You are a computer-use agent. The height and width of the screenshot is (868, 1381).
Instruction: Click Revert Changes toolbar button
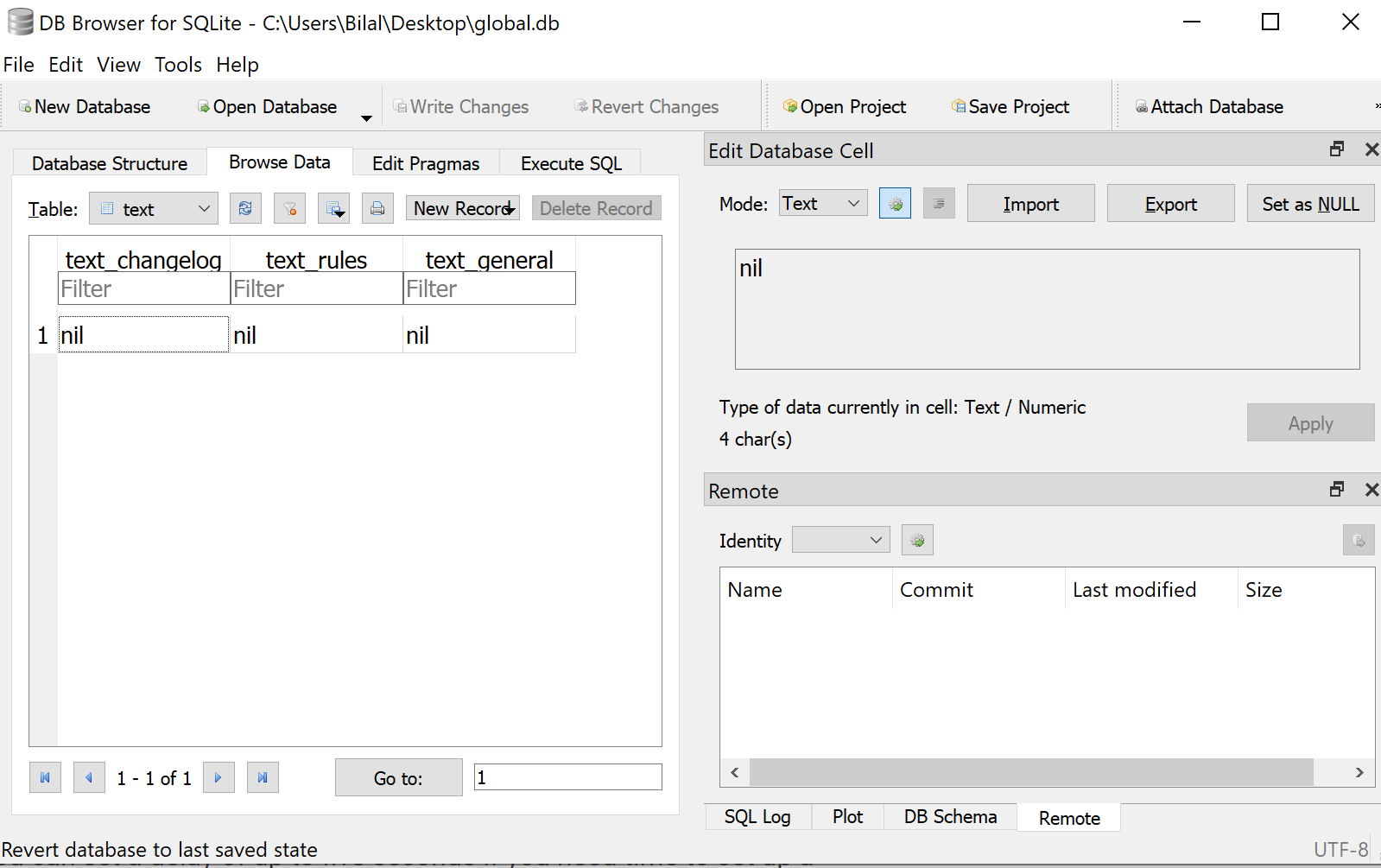[646, 106]
